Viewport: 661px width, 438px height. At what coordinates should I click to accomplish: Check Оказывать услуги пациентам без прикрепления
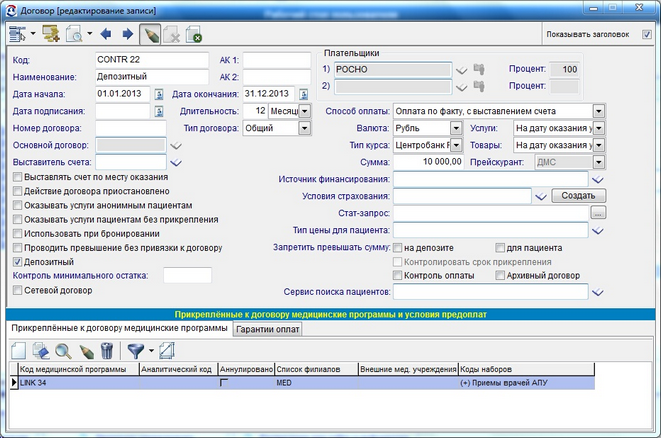[x=17, y=219]
